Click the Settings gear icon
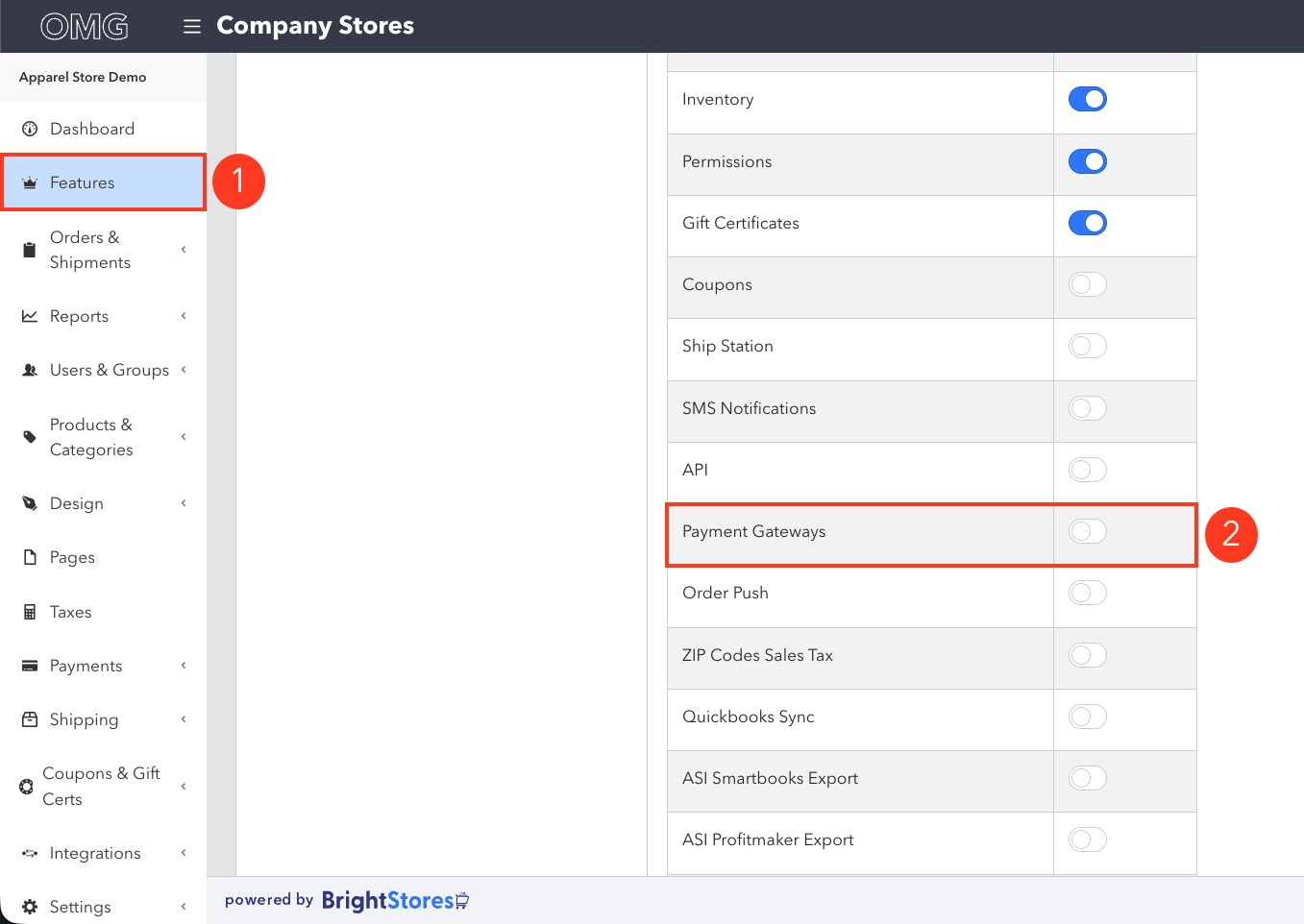The width and height of the screenshot is (1304, 924). pyautogui.click(x=30, y=907)
